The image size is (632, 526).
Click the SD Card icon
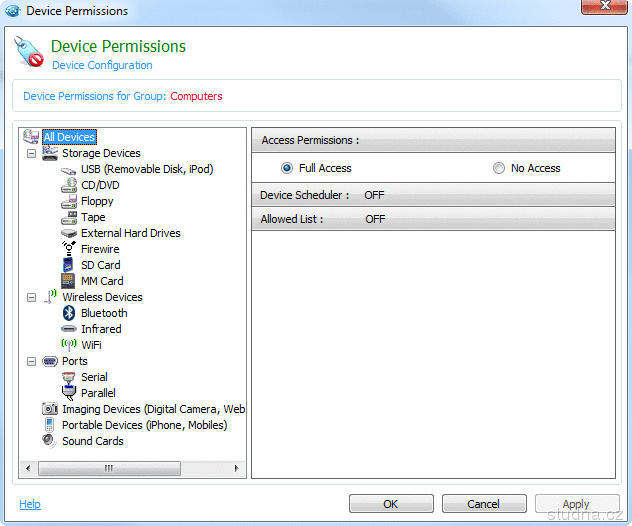68,265
